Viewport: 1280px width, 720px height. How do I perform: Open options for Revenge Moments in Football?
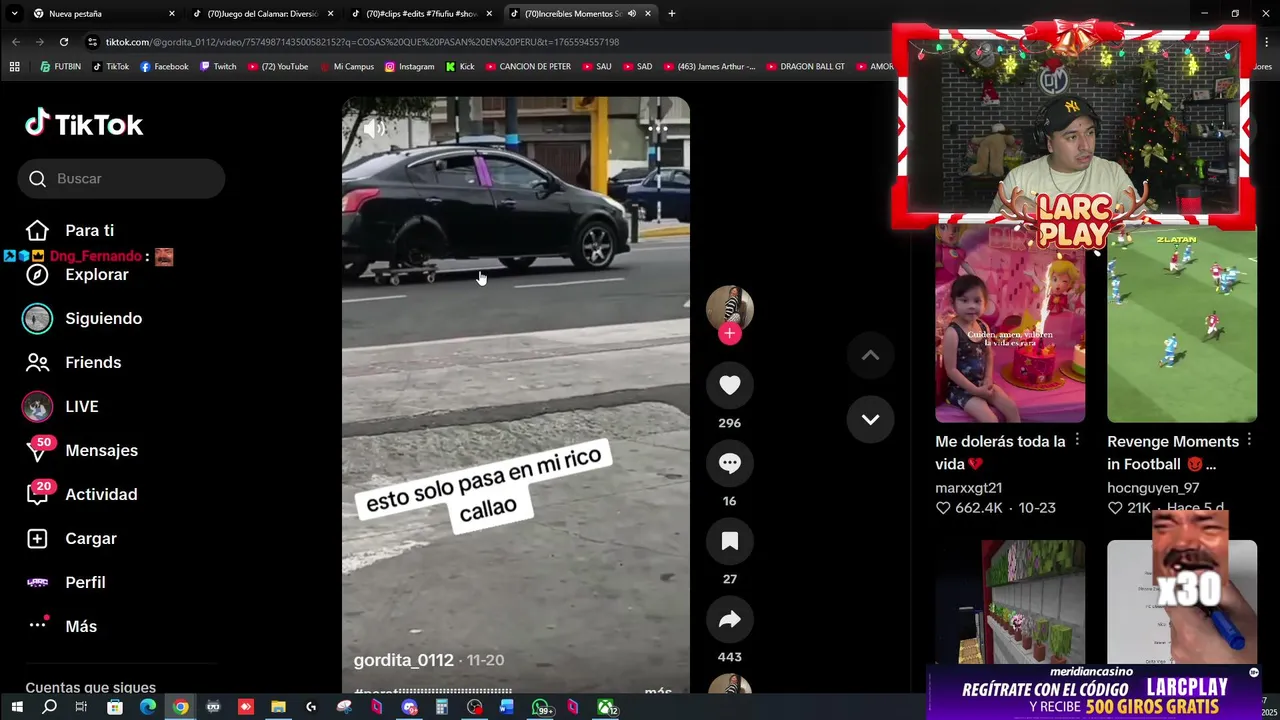[x=1249, y=440]
